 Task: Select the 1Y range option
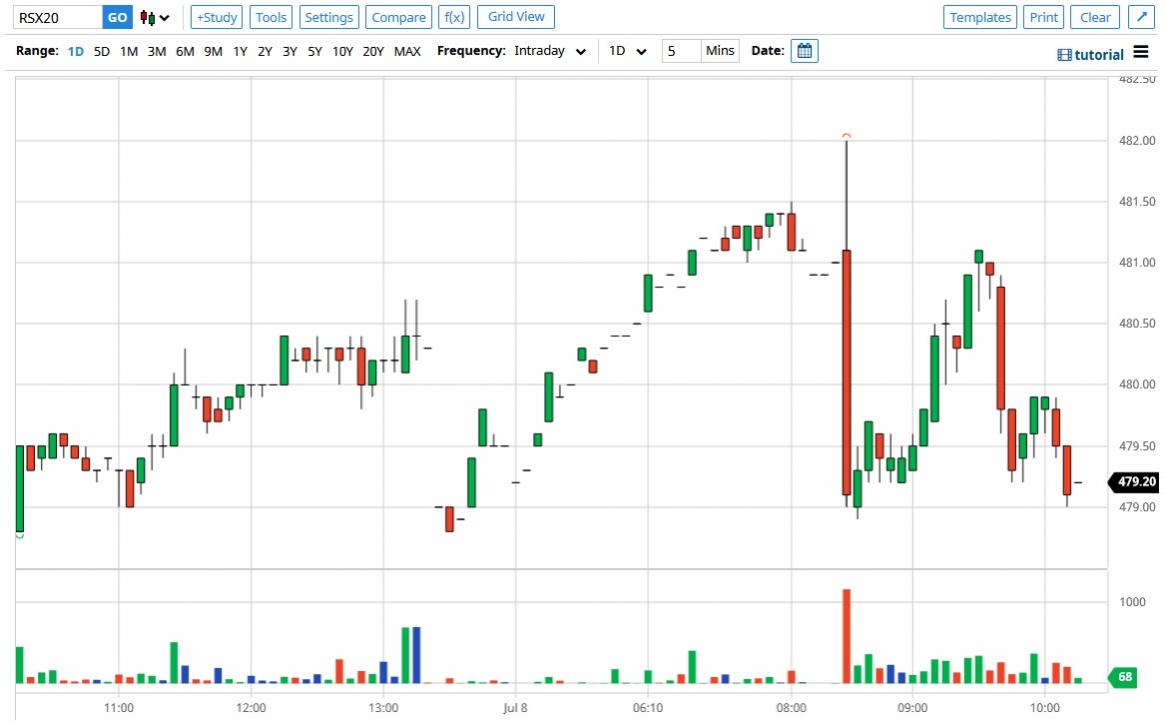click(x=240, y=51)
